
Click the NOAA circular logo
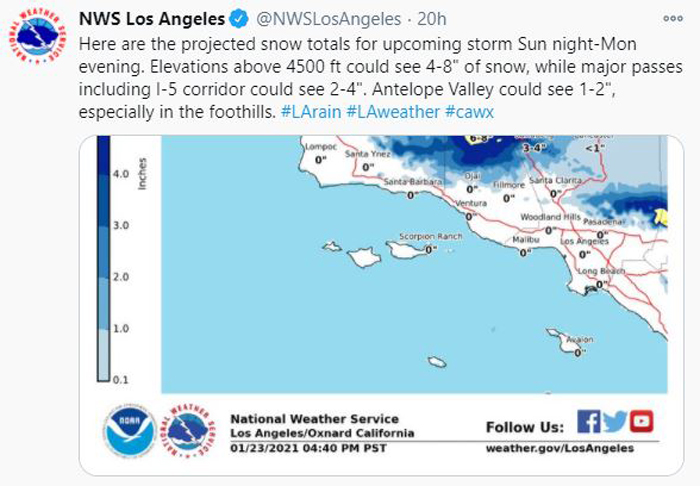coord(130,431)
